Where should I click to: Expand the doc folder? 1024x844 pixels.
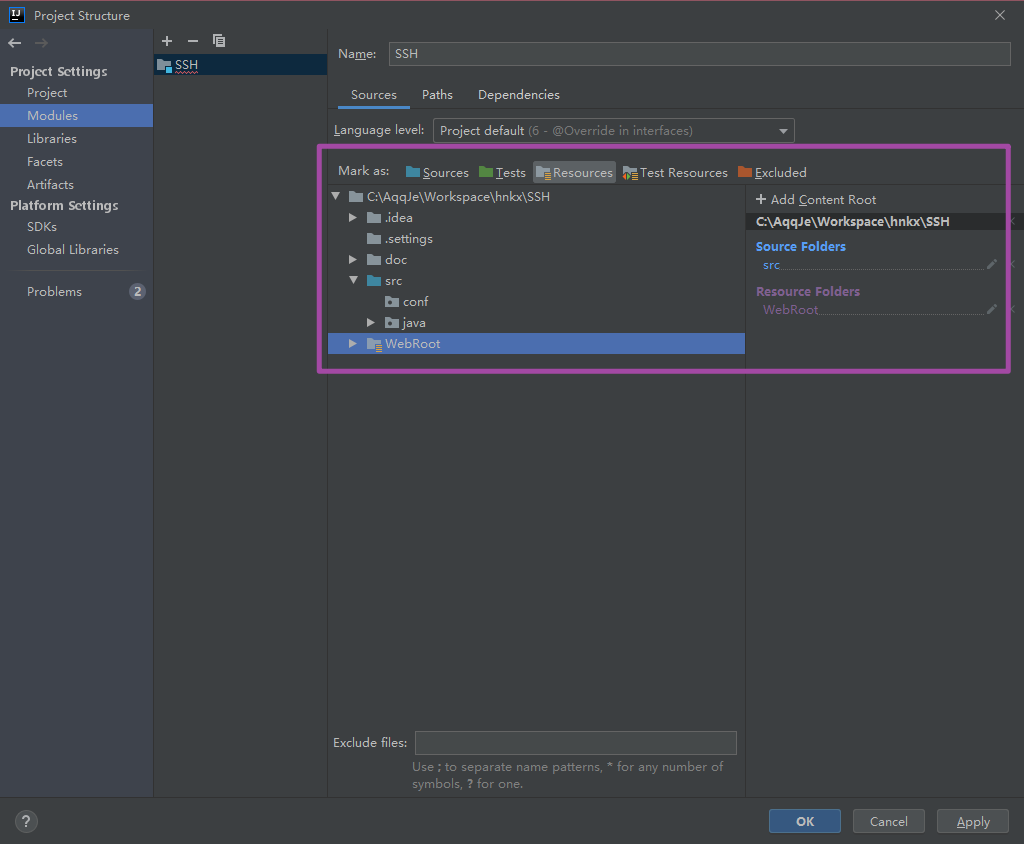[353, 259]
